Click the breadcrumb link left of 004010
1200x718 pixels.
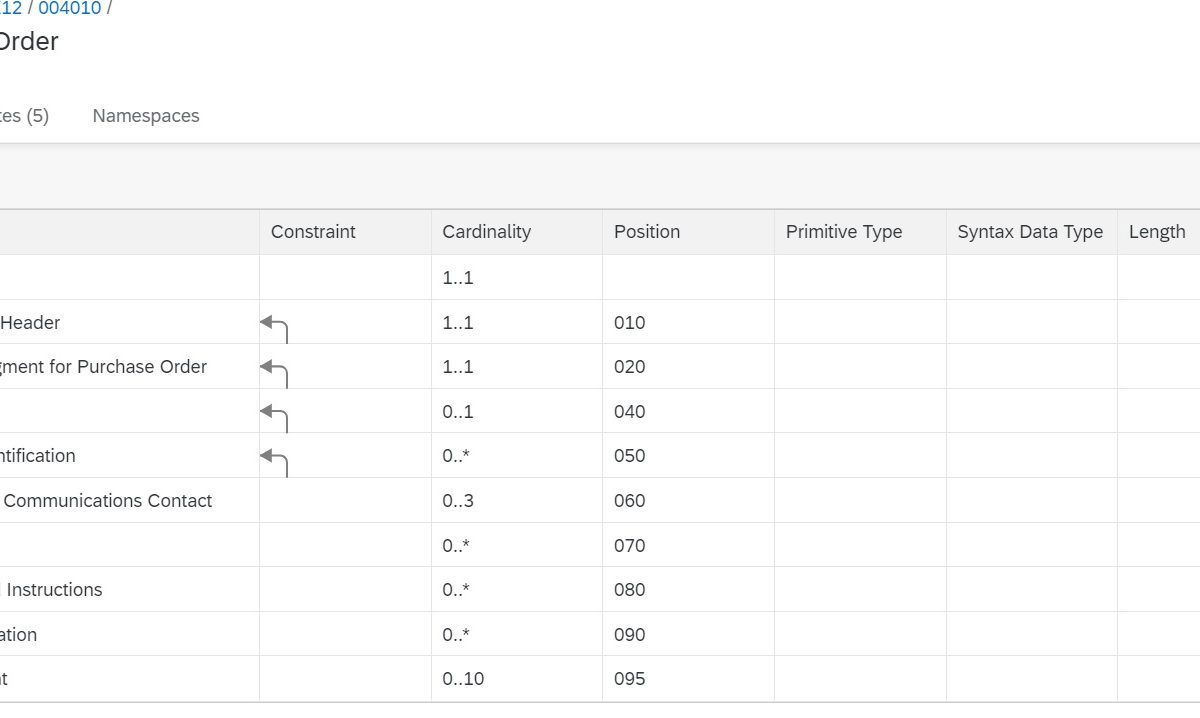pyautogui.click(x=10, y=9)
